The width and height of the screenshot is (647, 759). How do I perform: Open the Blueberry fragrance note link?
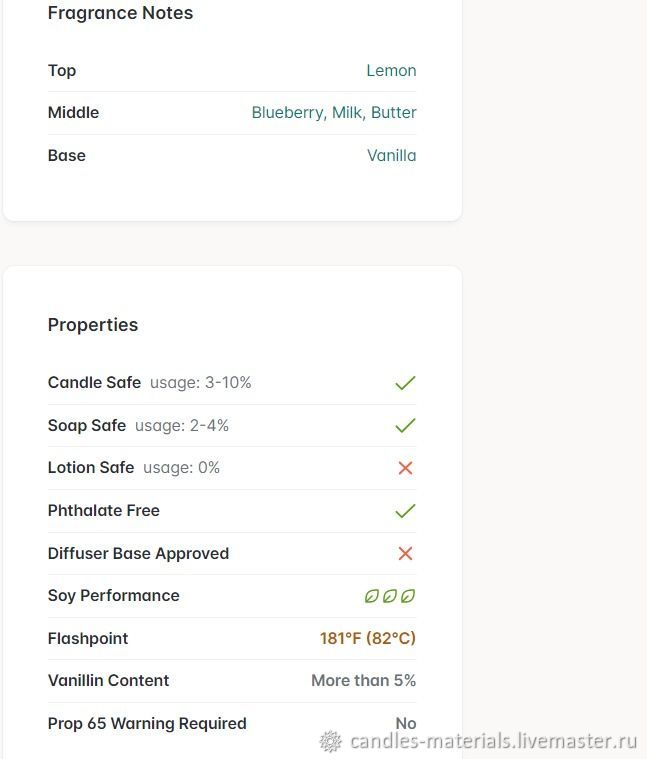pyautogui.click(x=289, y=113)
